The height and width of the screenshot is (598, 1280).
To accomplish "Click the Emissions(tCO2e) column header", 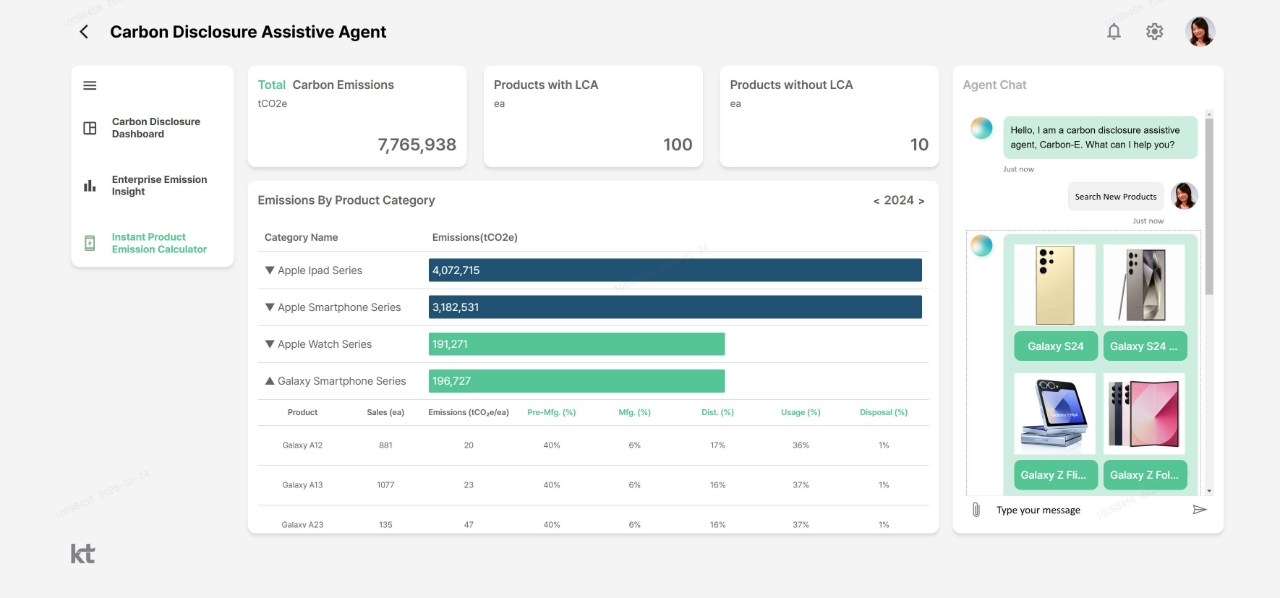I will (475, 238).
